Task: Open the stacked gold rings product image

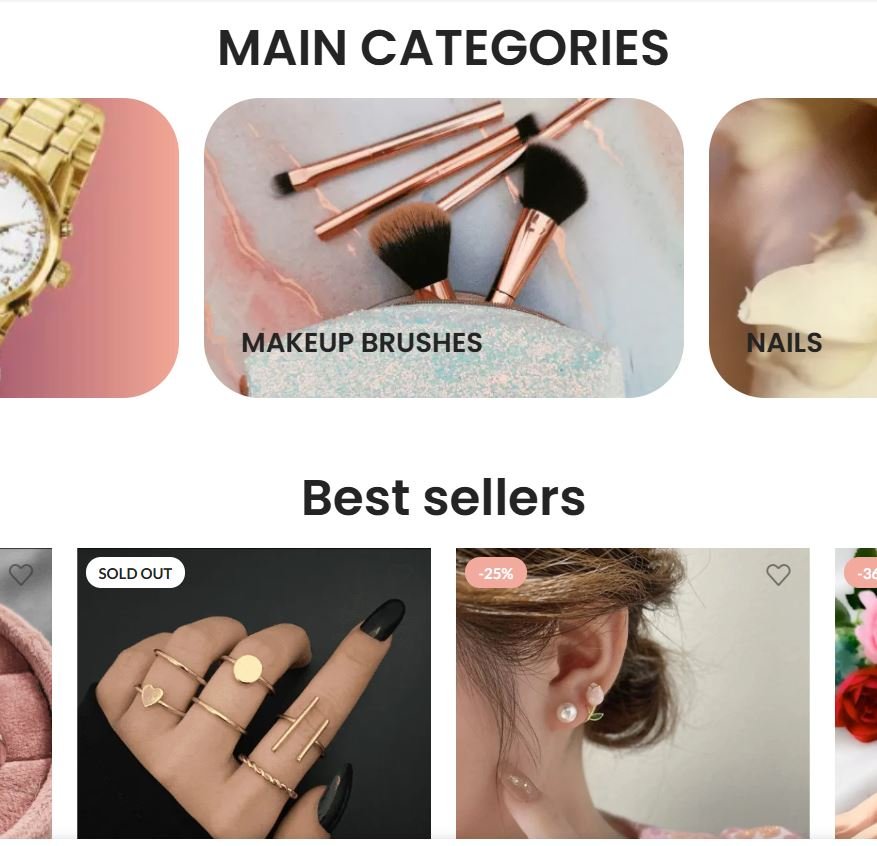Action: click(x=254, y=693)
